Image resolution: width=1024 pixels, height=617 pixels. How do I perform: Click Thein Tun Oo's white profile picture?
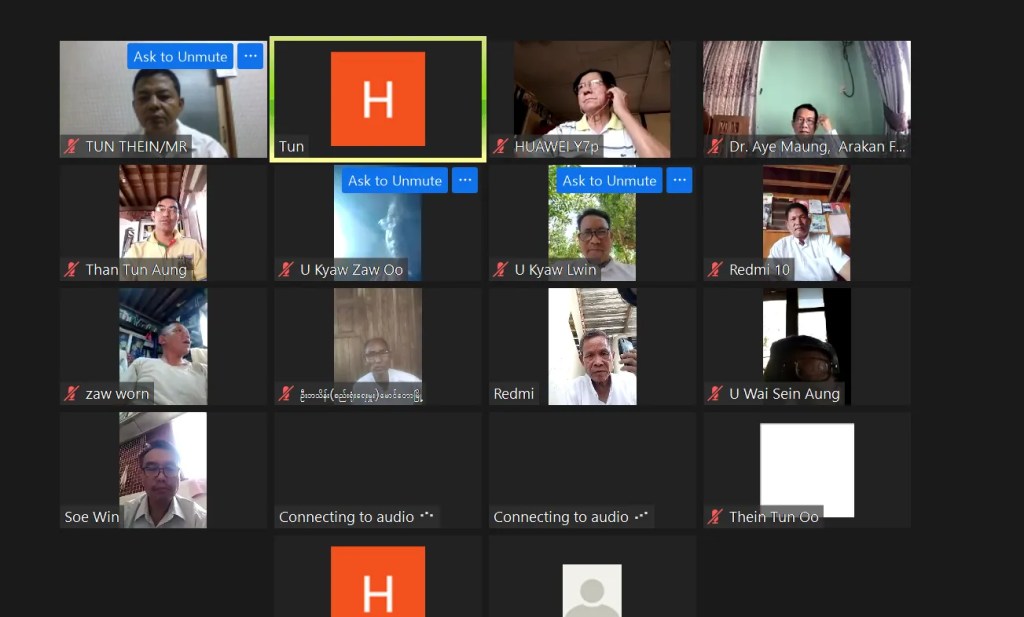tap(806, 468)
